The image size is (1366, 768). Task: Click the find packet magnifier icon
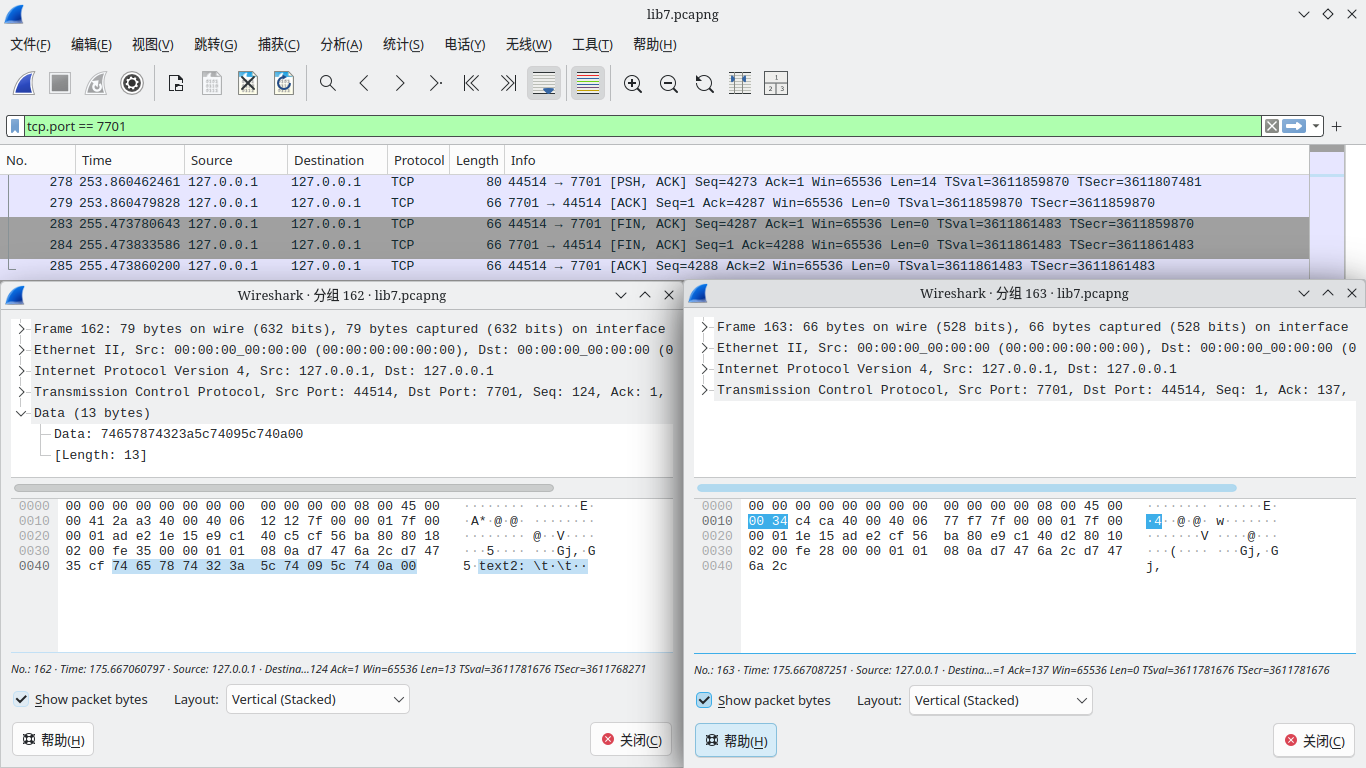point(327,84)
